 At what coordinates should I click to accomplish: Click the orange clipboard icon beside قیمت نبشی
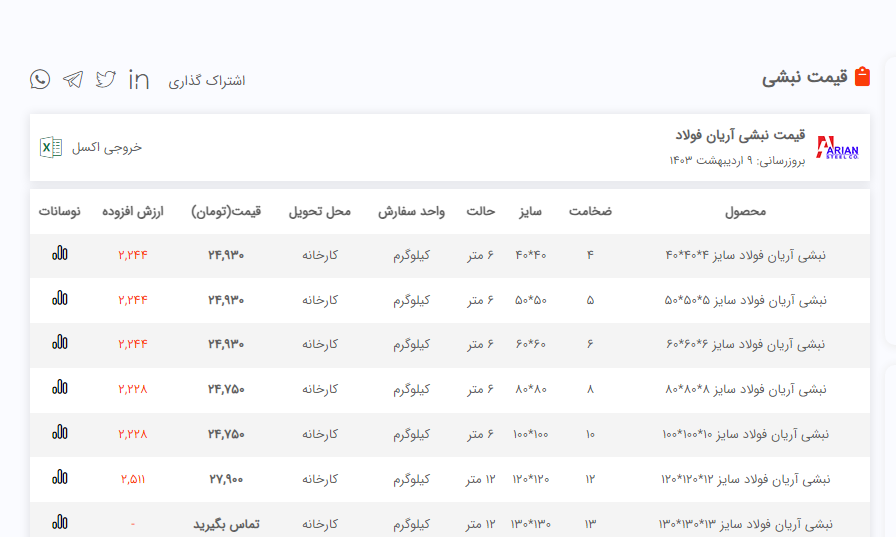(863, 77)
